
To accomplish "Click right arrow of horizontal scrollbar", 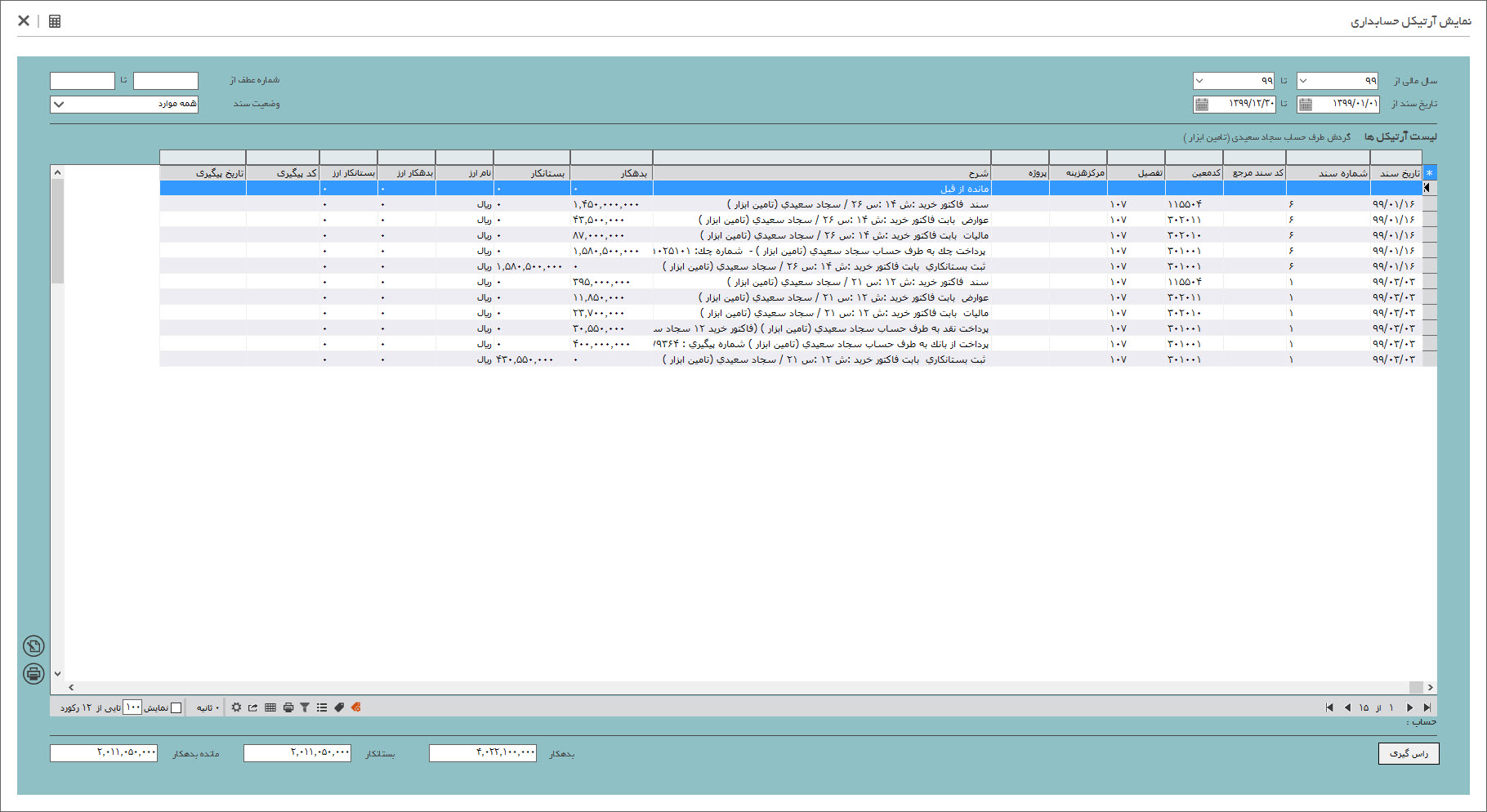I will click(1430, 688).
